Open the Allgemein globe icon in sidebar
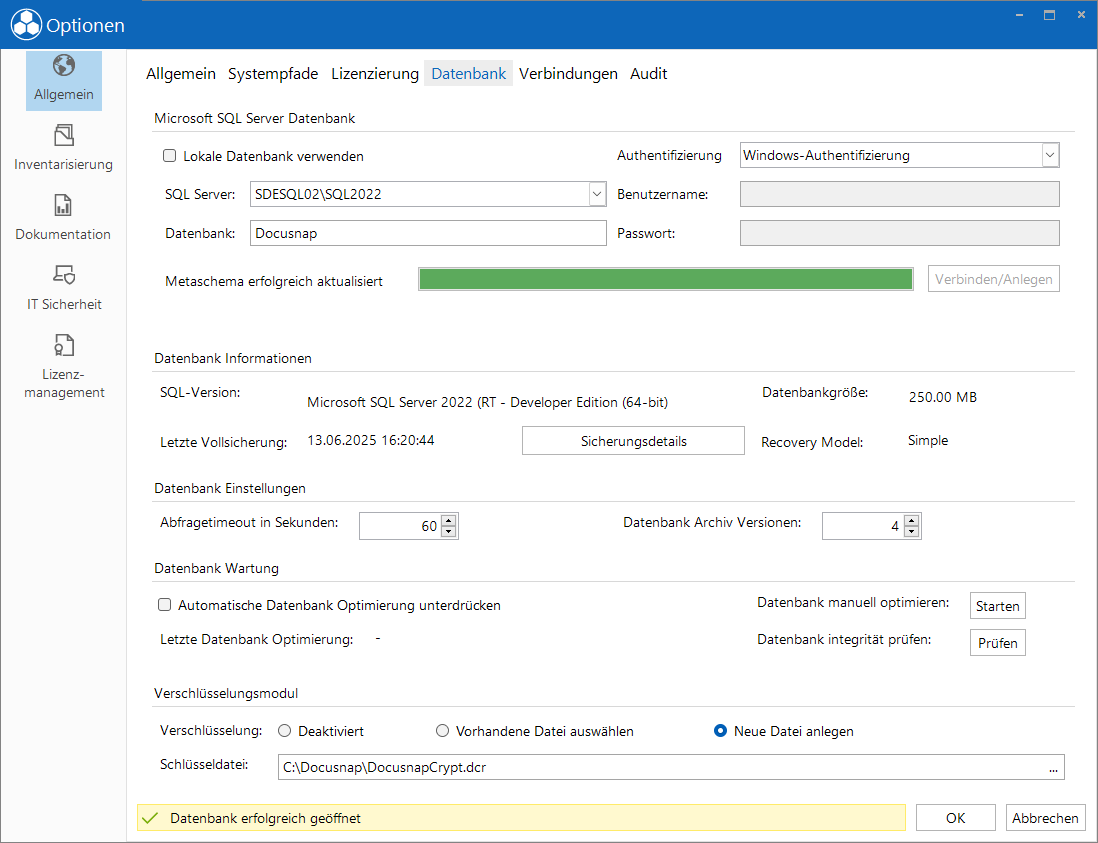The image size is (1098, 843). (64, 66)
